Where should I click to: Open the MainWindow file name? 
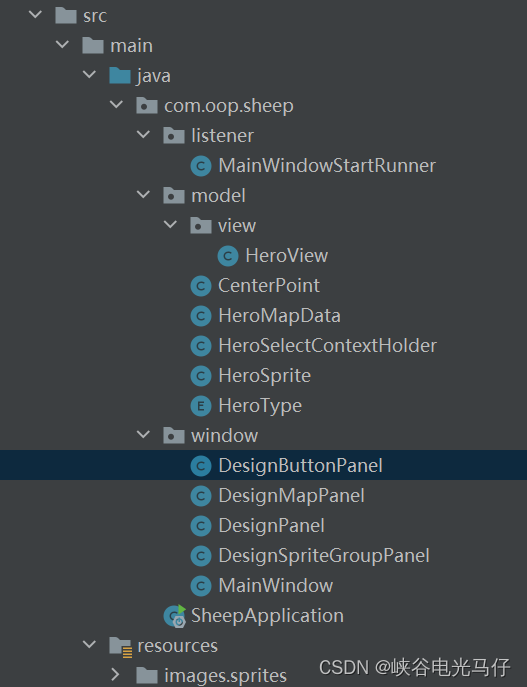(276, 586)
